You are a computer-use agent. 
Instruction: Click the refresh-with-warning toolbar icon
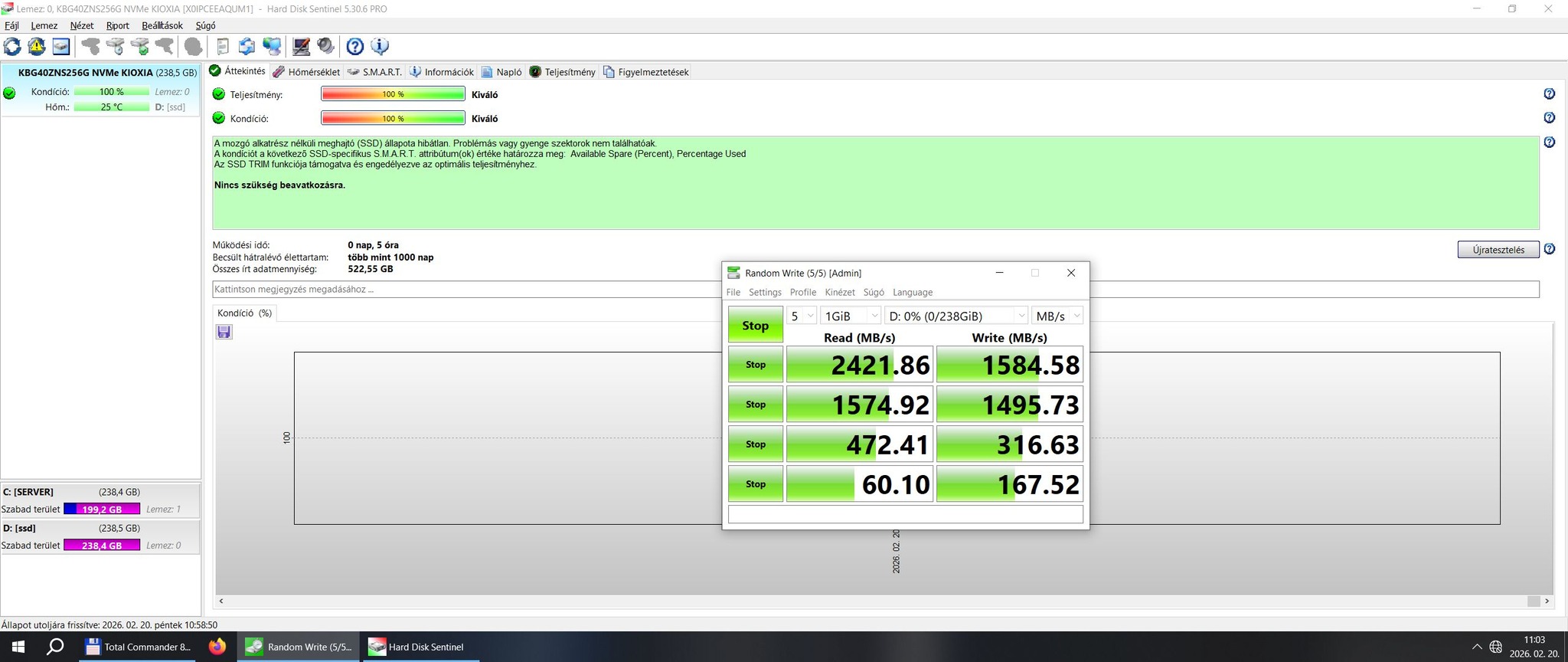(37, 47)
